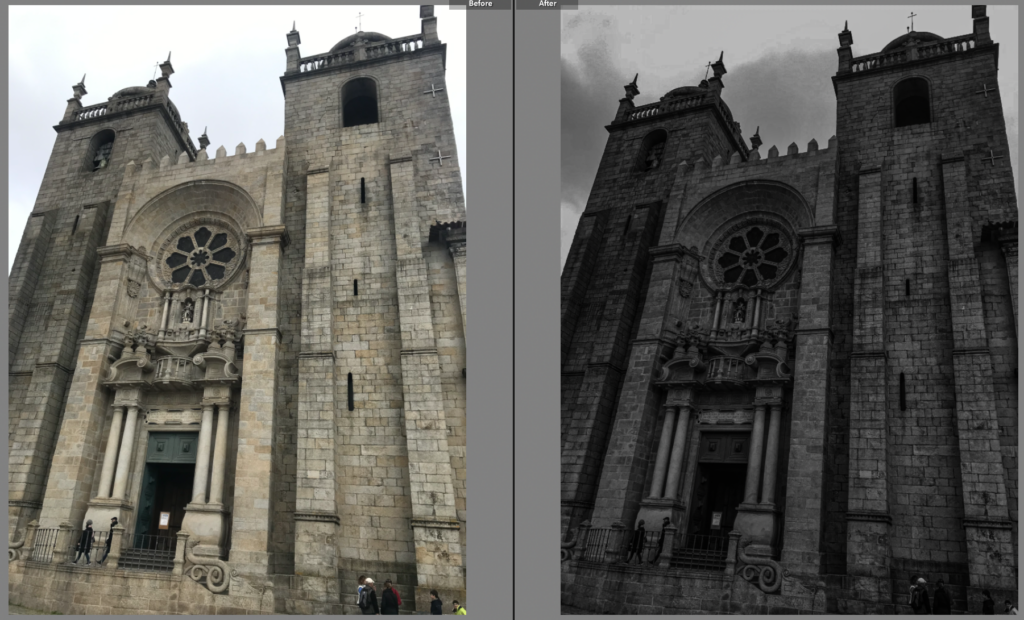This screenshot has width=1024, height=620.
Task: Click the Before label tab
Action: click(x=480, y=4)
